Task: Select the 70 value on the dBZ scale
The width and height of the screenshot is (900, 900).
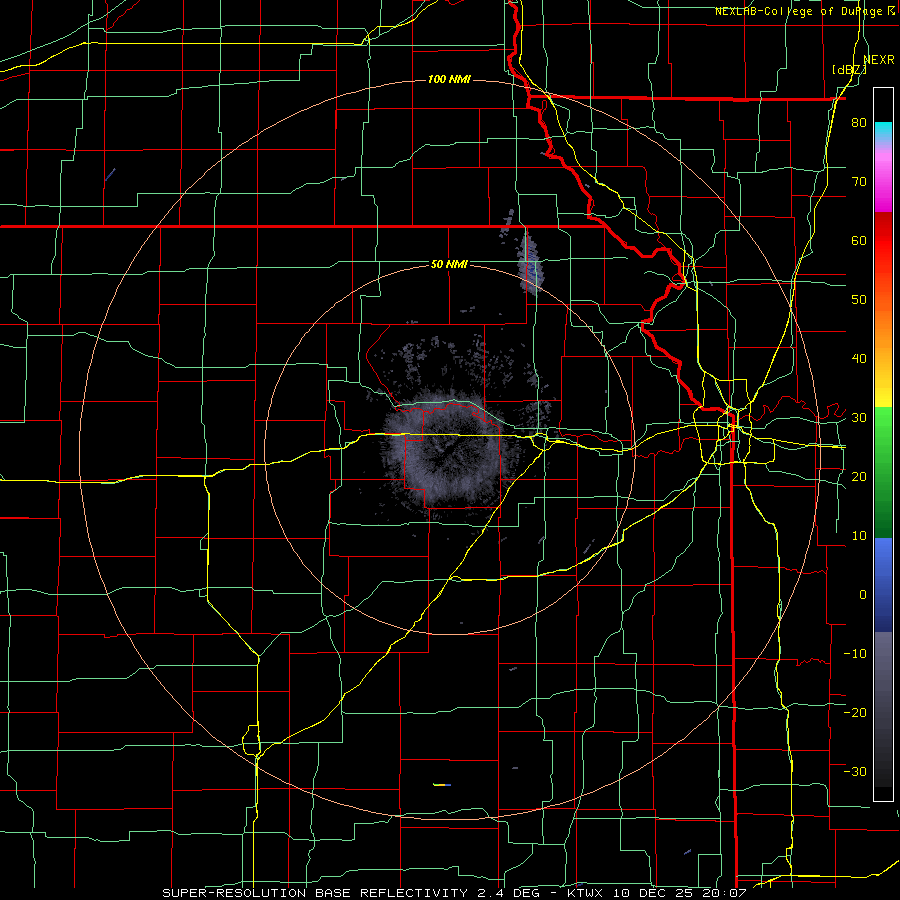Action: (859, 181)
